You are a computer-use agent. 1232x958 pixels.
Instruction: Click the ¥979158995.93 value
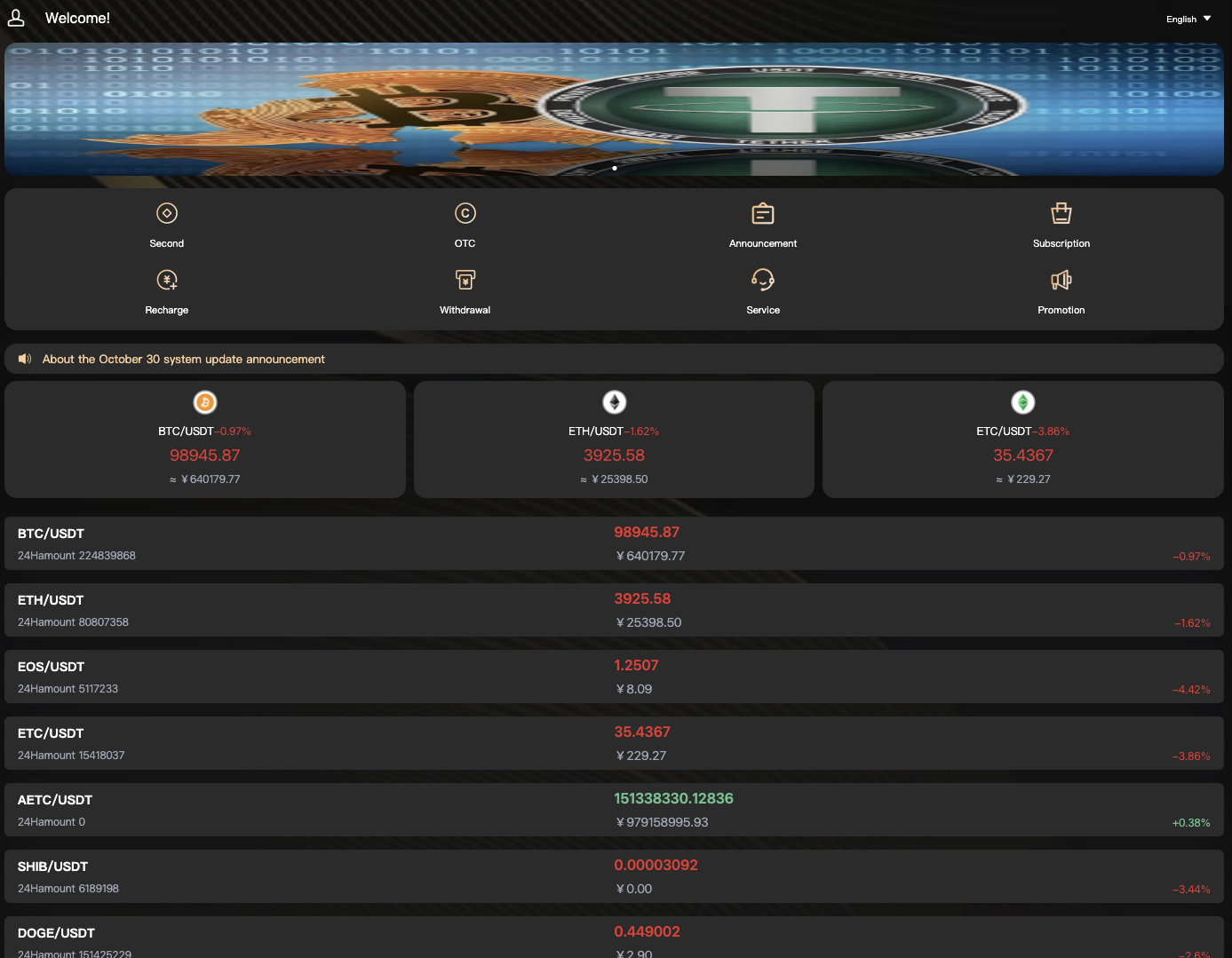(662, 822)
